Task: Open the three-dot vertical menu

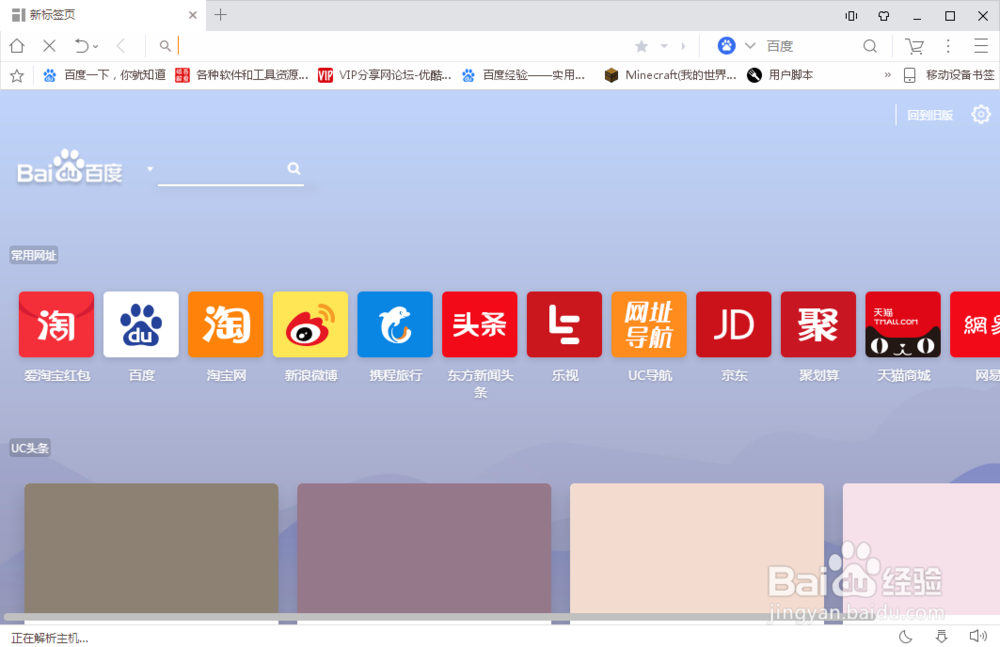Action: pyautogui.click(x=948, y=46)
